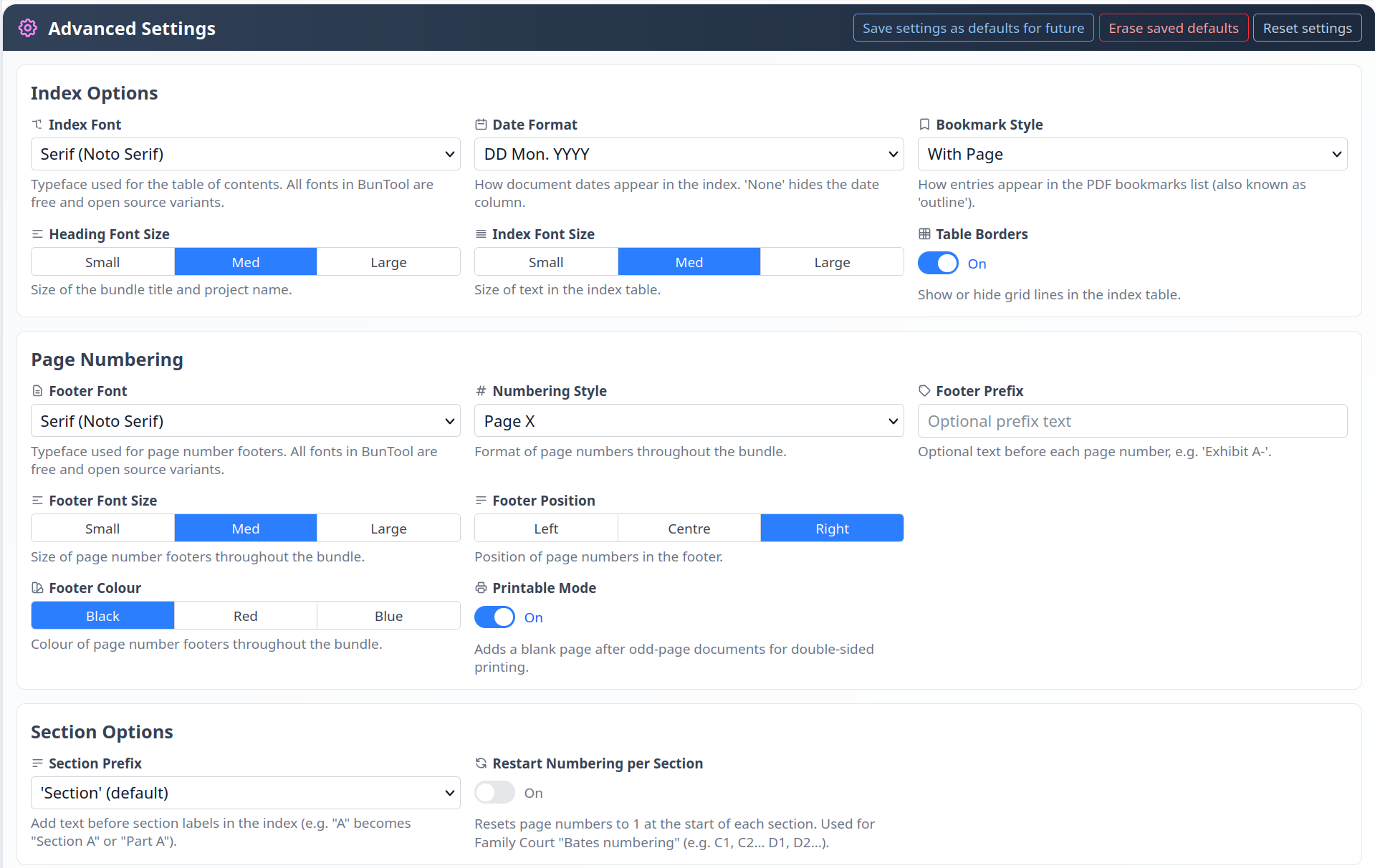Viewport: 1375px width, 868px height.
Task: Select Med for Footer Font Size
Action: [x=246, y=529]
